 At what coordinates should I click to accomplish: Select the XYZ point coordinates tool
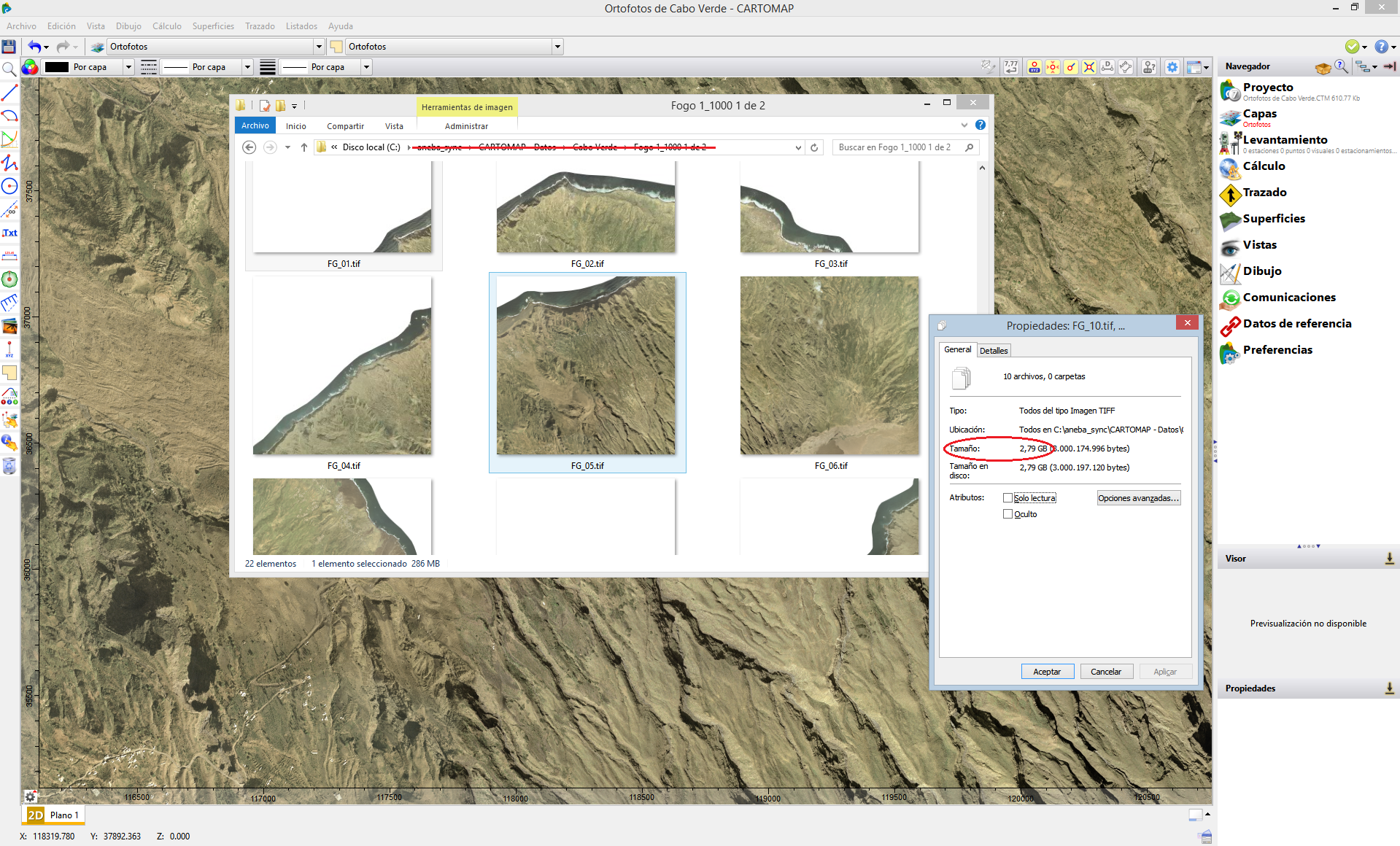[x=9, y=349]
